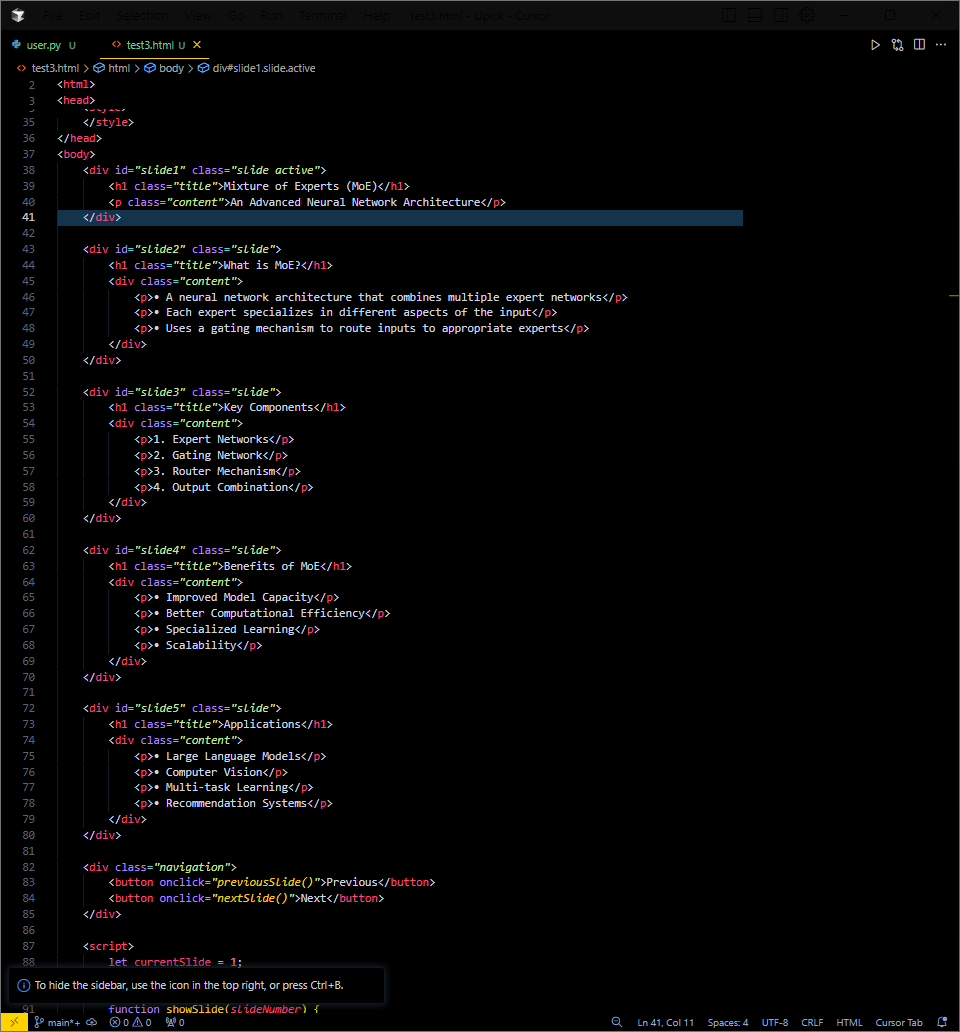Screen dimensions: 960x1032
Task: Close the test3.html tab
Action: pyautogui.click(x=197, y=45)
